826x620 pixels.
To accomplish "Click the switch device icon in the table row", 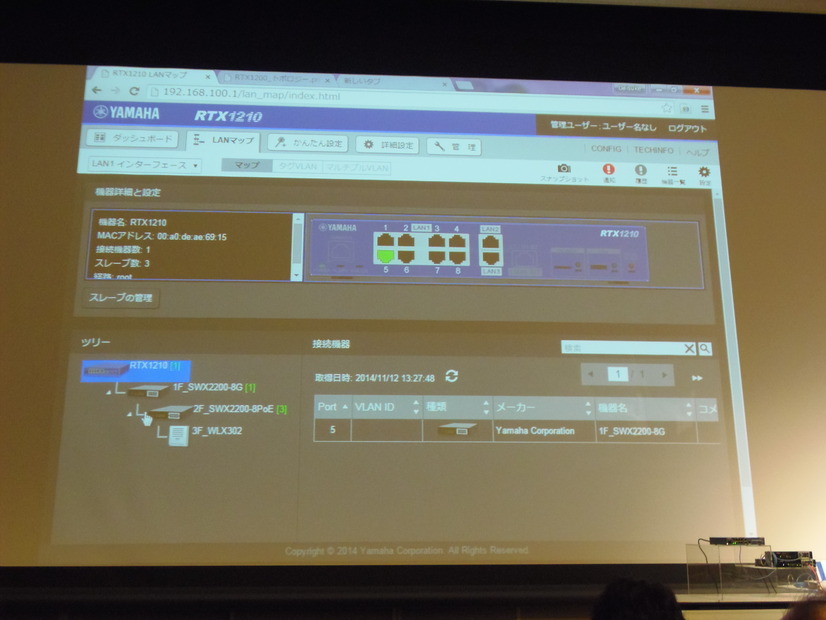I will 457,429.
